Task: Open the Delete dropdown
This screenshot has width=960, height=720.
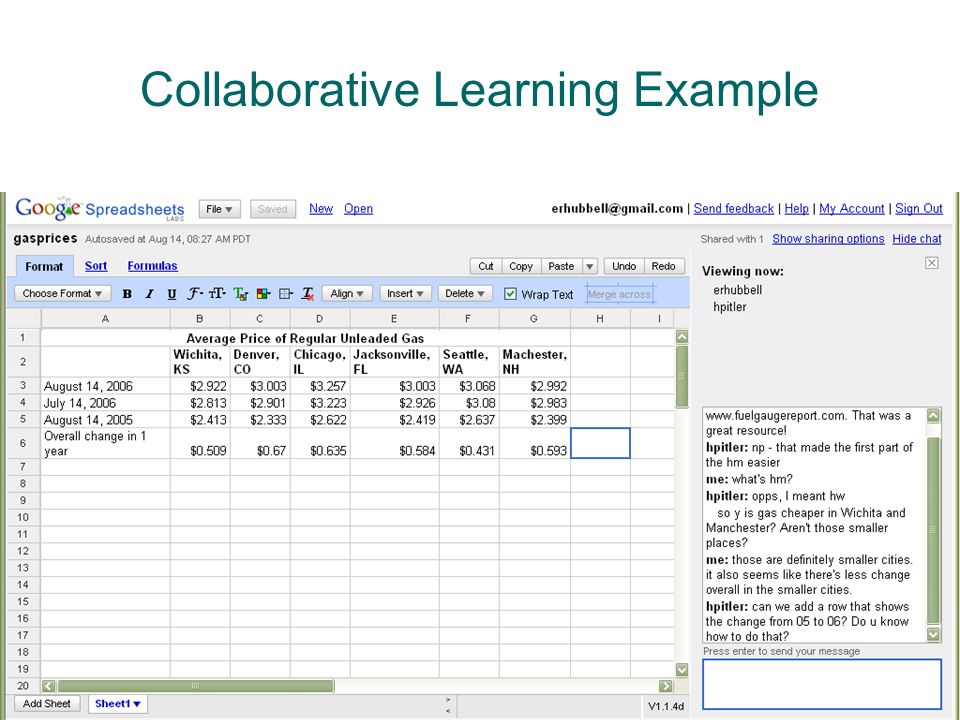Action: (465, 294)
